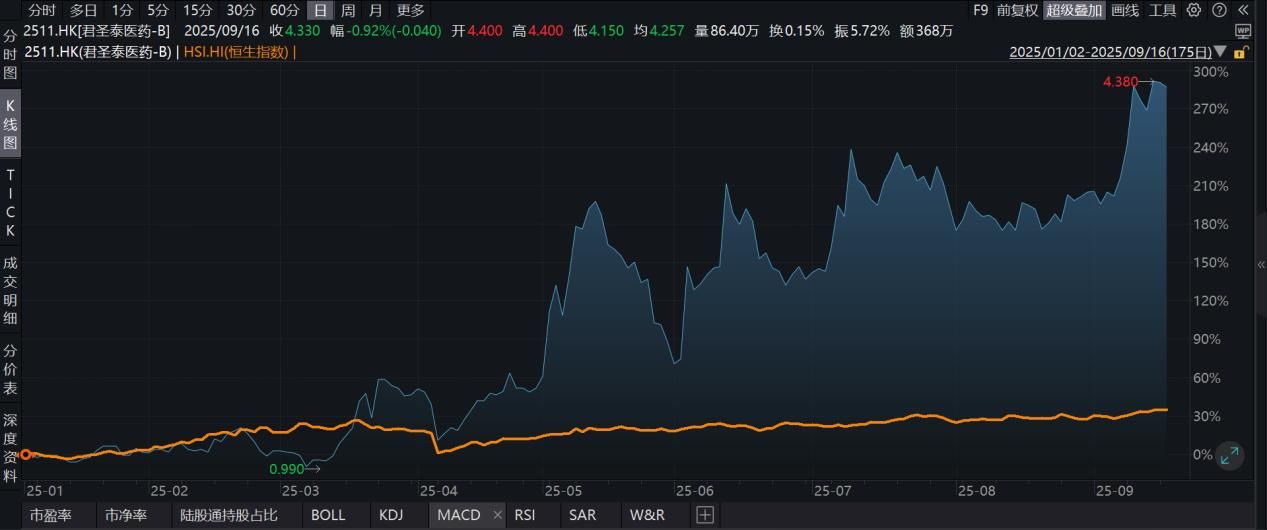
Task: Toggle the date range lock icon
Action: [x=1241, y=52]
